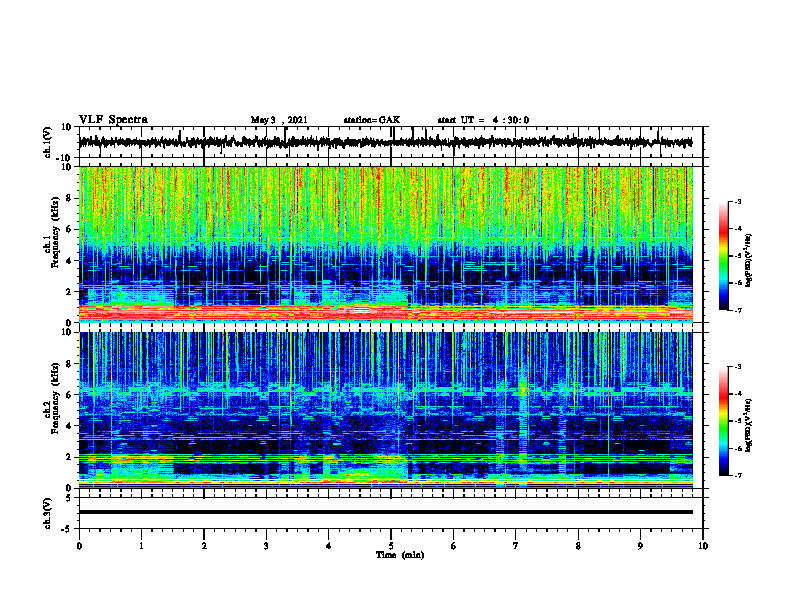Image resolution: width=792 pixels, height=612 pixels.
Task: Click the red low-frequency band in ch.1 spectrogram
Action: coord(385,314)
